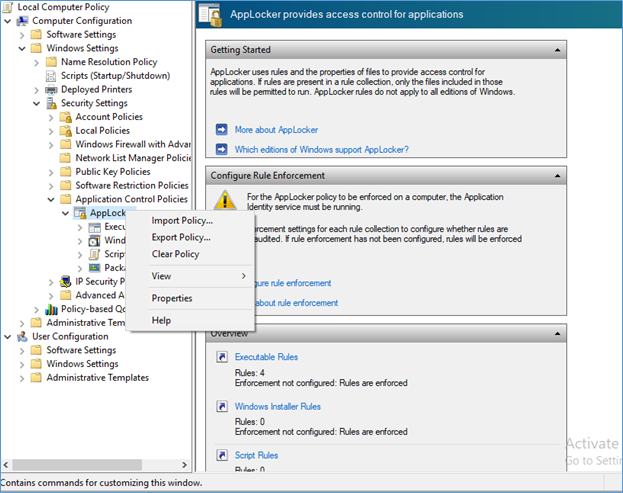Expand the Name Resolution Policy node

point(37,62)
